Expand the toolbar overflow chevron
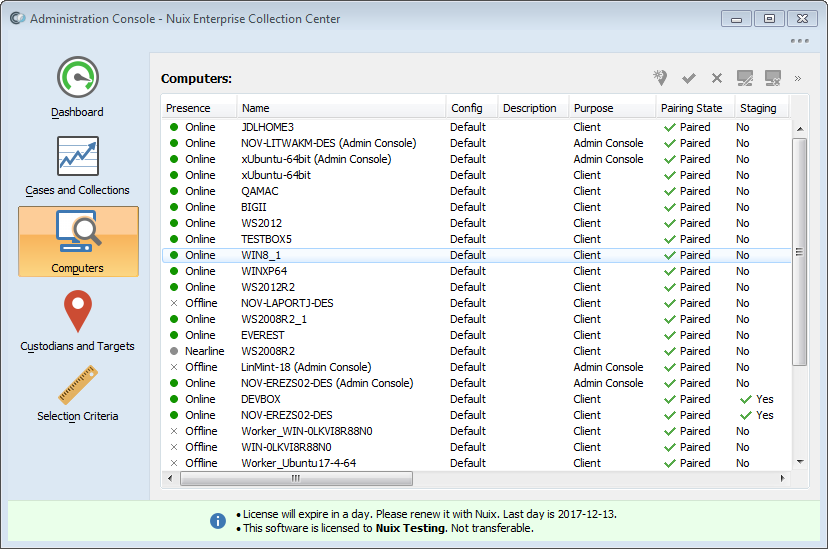This screenshot has width=828, height=549. (798, 79)
